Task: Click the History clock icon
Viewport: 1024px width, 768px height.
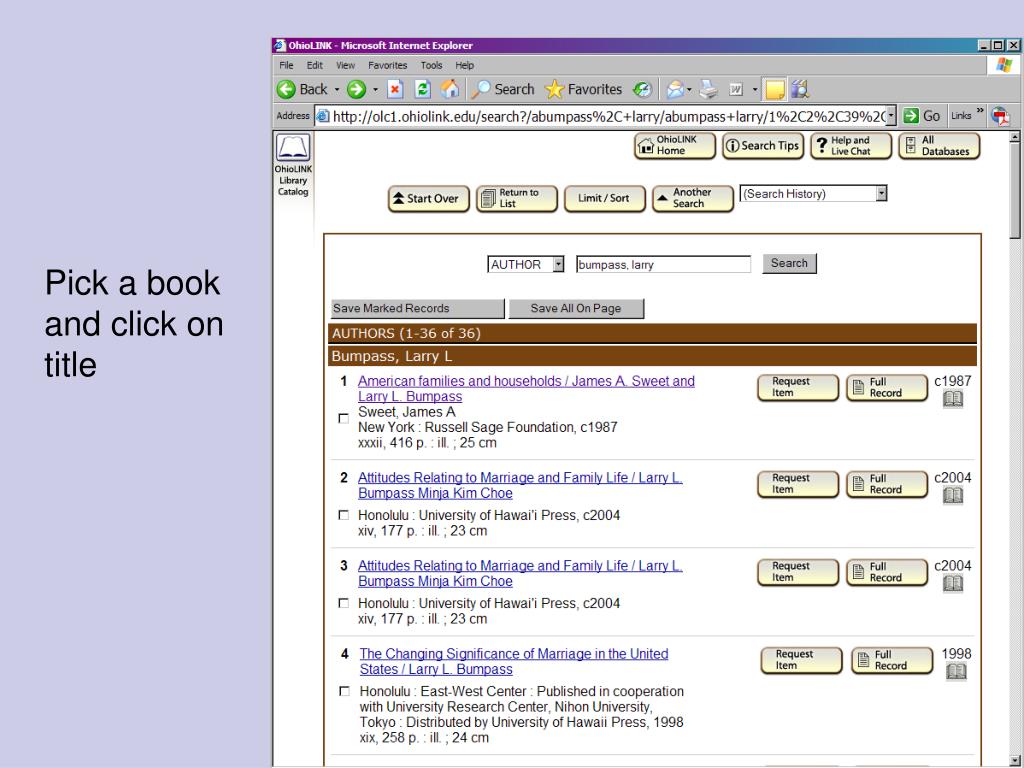Action: click(x=643, y=89)
